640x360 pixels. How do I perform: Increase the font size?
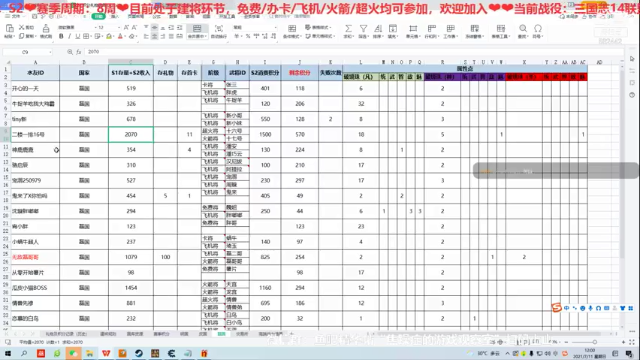[126, 27]
